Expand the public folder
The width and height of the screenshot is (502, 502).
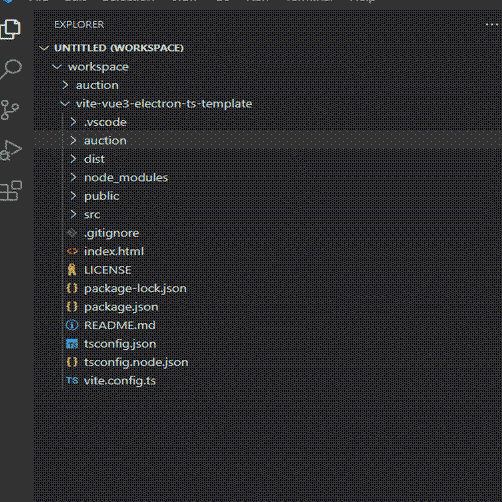(x=73, y=196)
